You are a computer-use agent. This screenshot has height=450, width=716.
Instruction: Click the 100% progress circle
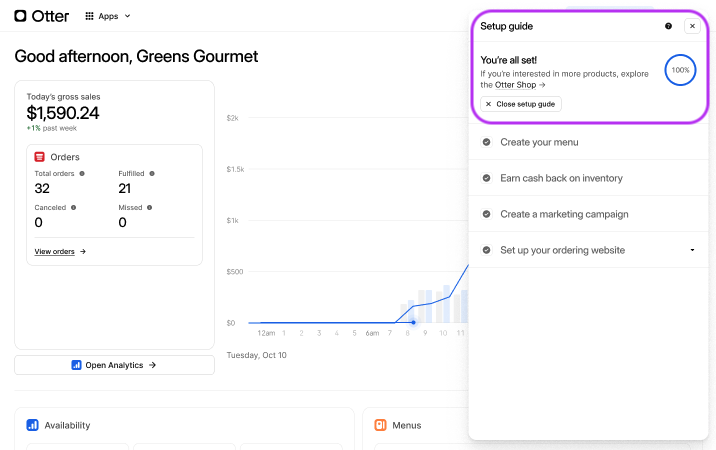(x=680, y=70)
